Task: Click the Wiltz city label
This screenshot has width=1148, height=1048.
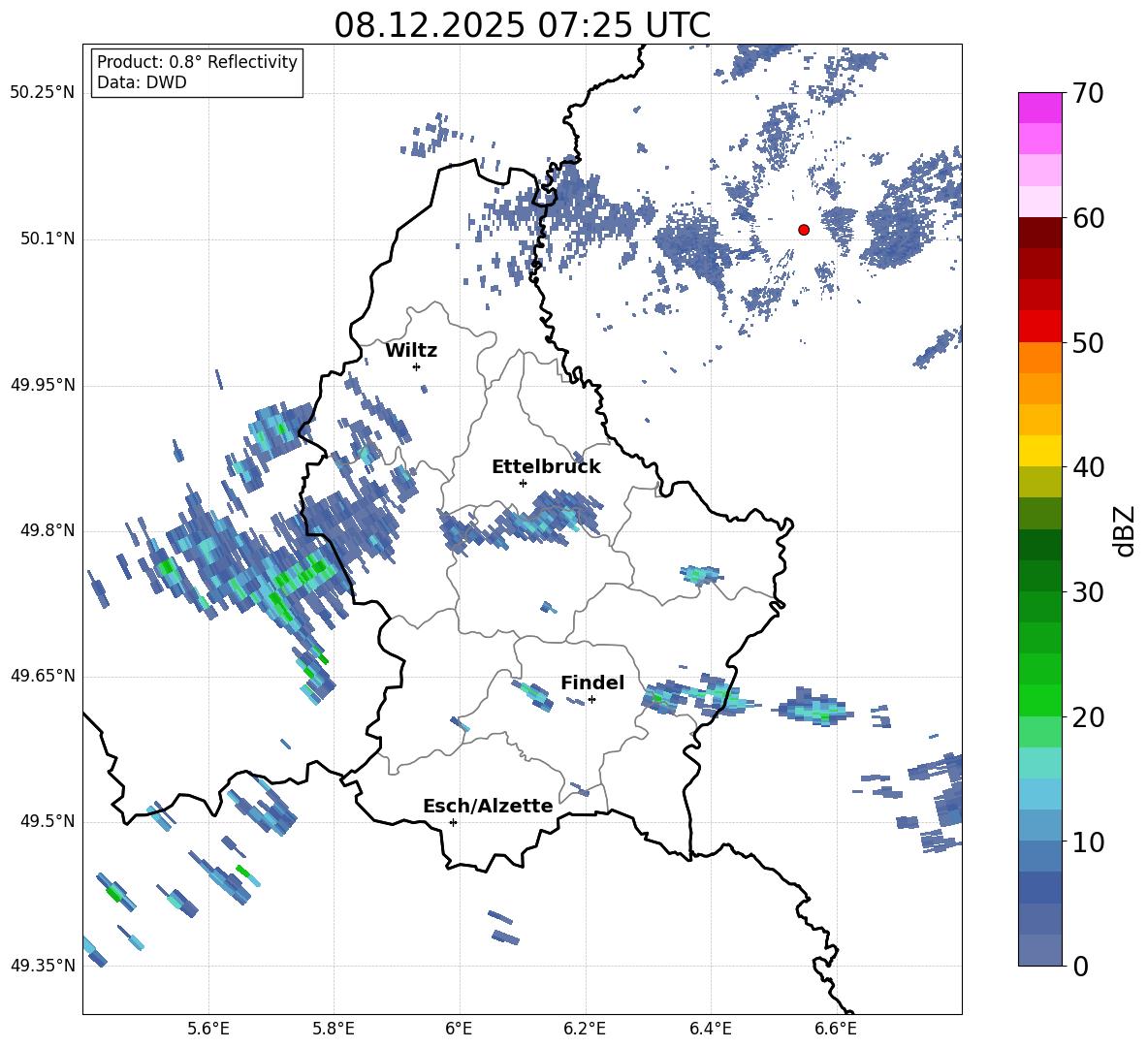Action: (411, 351)
